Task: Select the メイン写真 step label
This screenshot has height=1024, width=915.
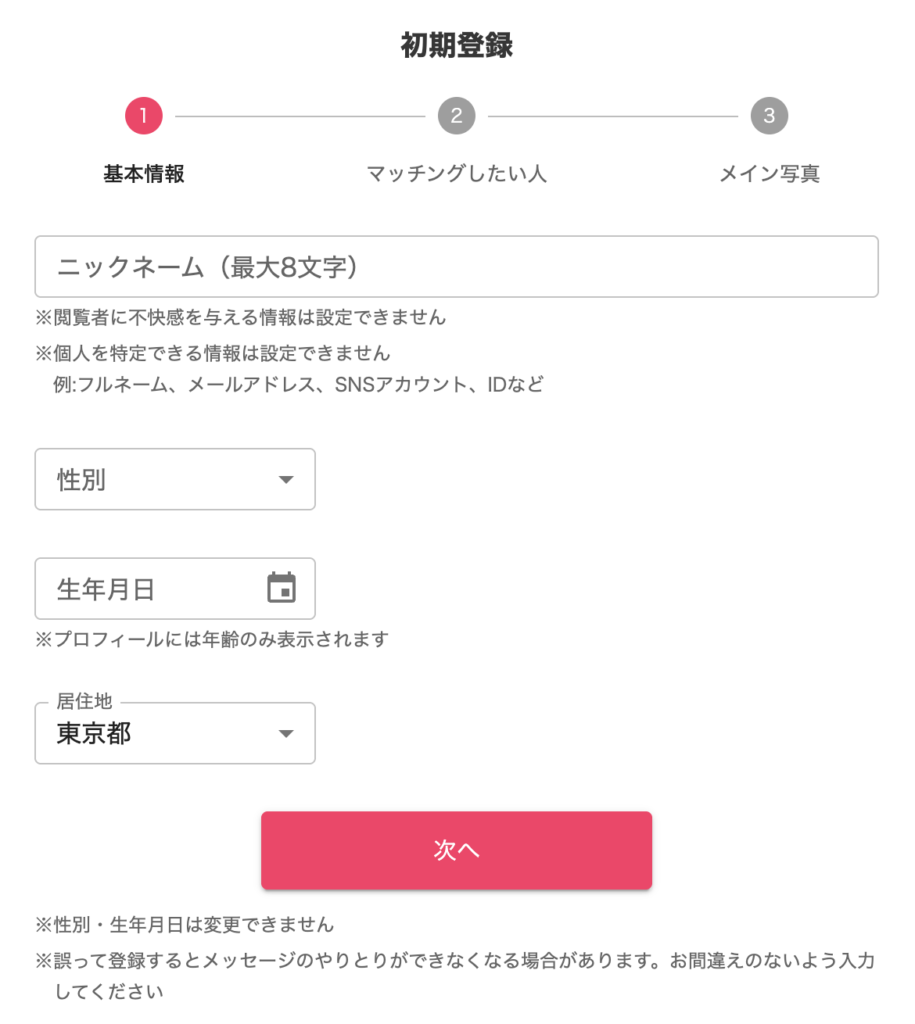Action: tap(771, 172)
